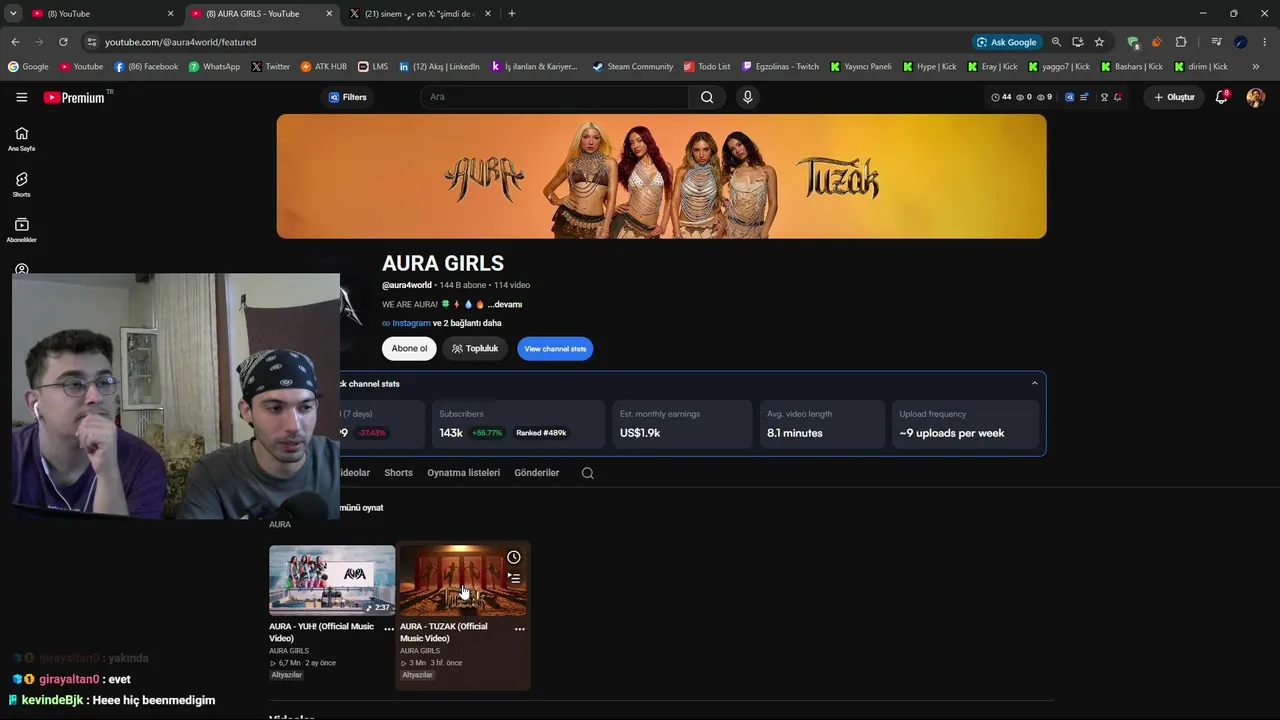The height and width of the screenshot is (720, 1280).
Task: Click the AURA TUZAK channel banner
Action: coord(661,176)
